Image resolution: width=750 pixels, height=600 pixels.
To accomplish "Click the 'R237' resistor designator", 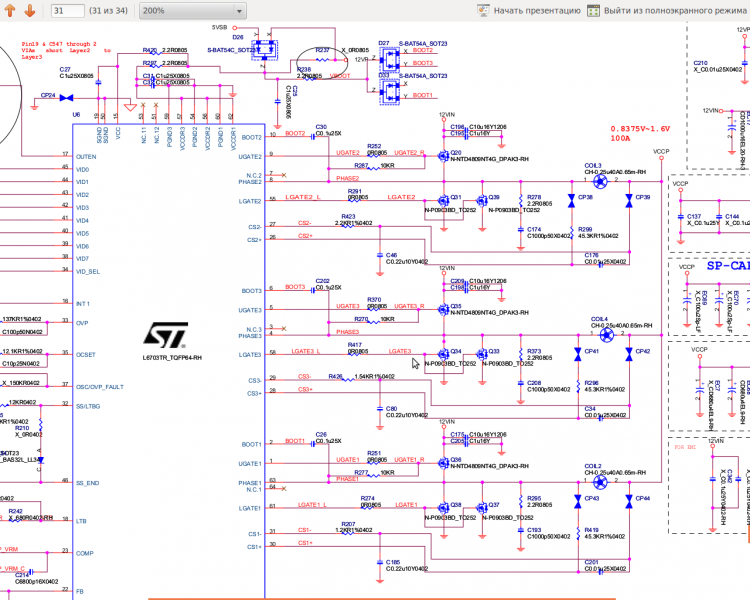I will [x=322, y=50].
